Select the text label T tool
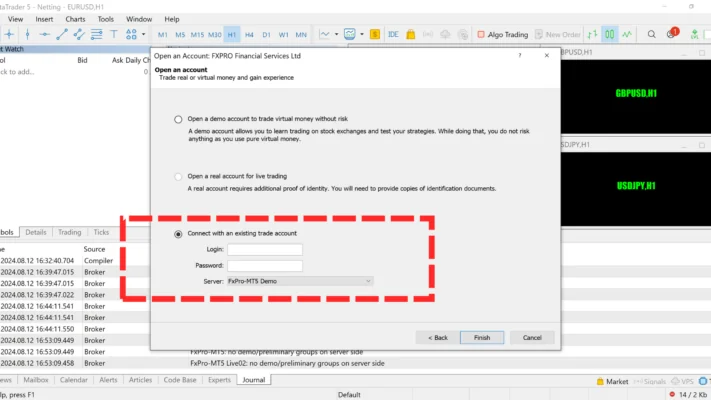 point(114,34)
